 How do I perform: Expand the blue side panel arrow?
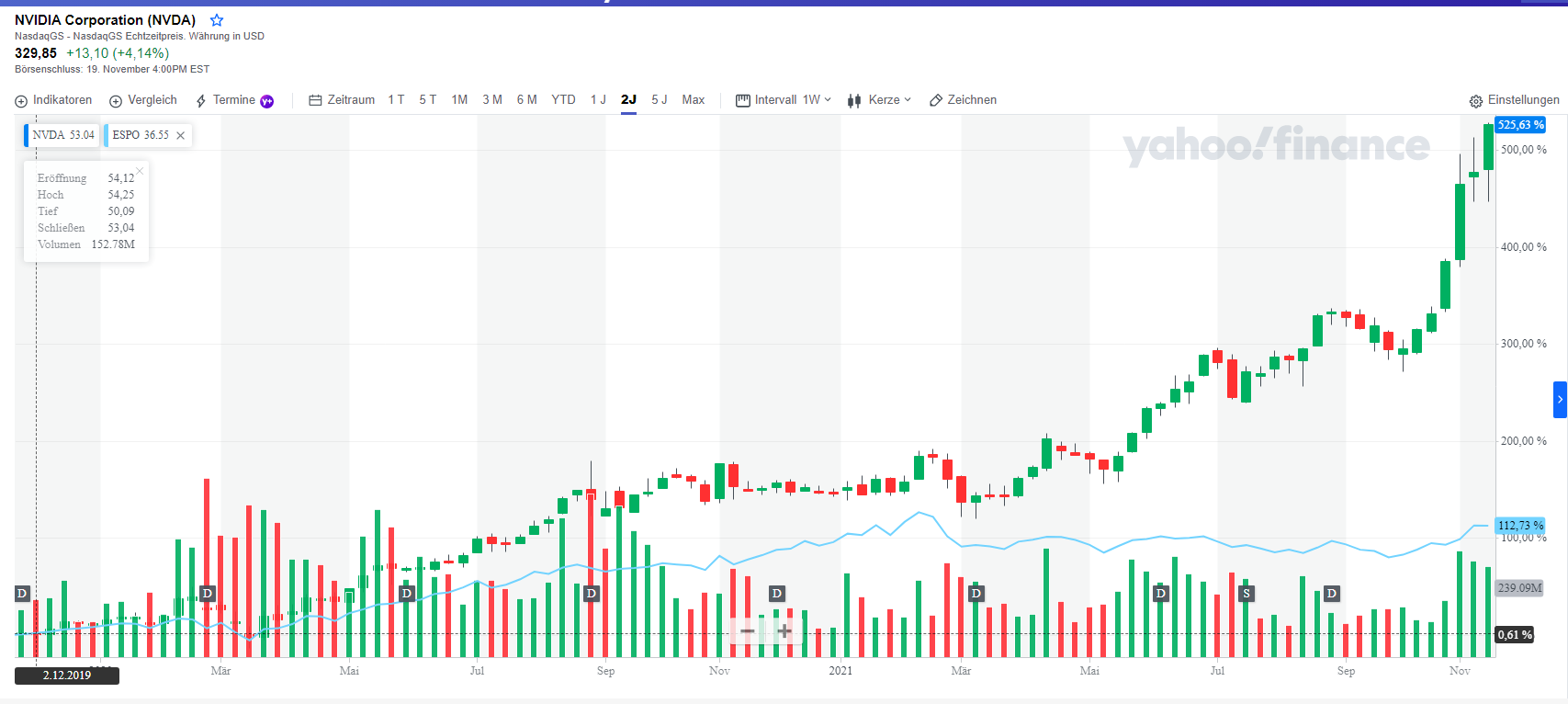click(x=1560, y=400)
